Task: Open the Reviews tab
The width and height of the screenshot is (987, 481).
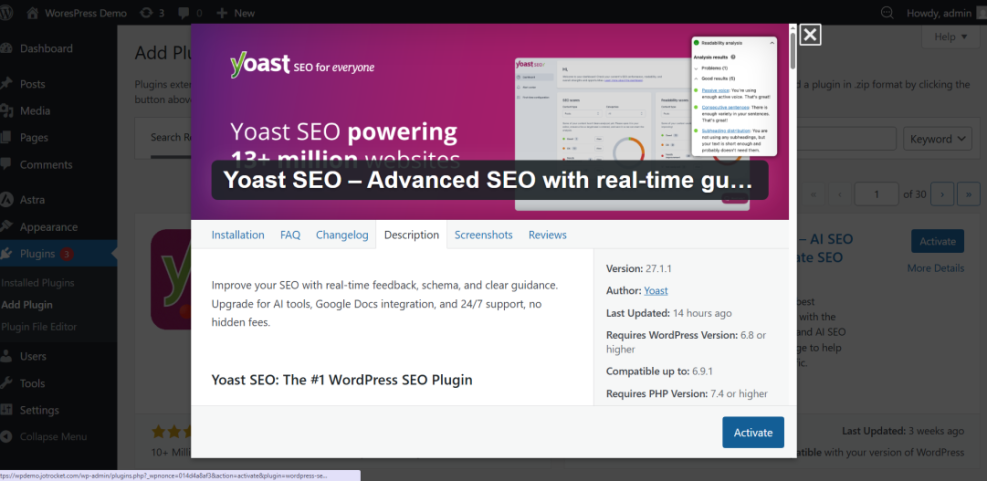Action: [x=548, y=235]
